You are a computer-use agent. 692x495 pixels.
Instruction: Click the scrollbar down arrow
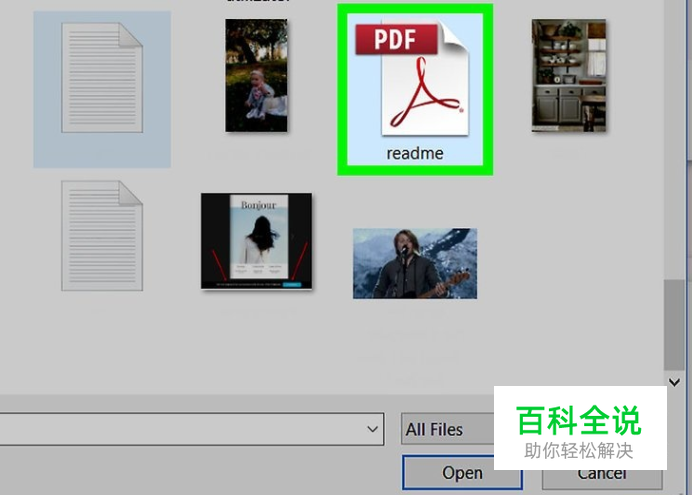674,382
